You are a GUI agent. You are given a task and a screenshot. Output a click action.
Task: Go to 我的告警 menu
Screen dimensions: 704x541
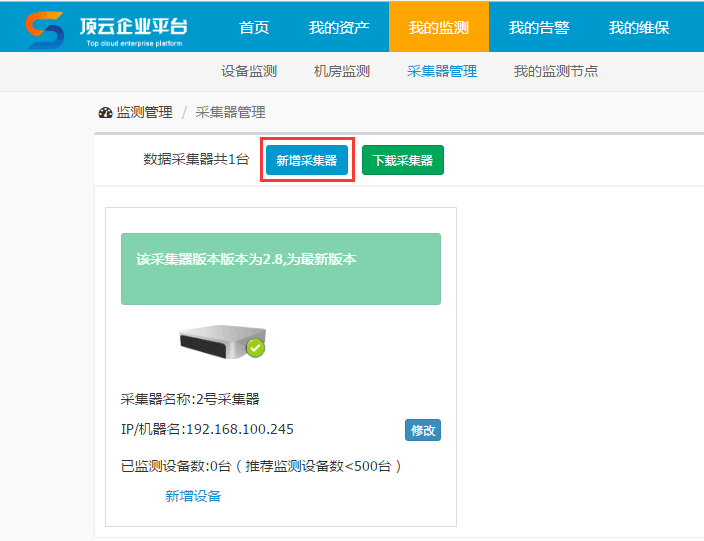click(539, 27)
